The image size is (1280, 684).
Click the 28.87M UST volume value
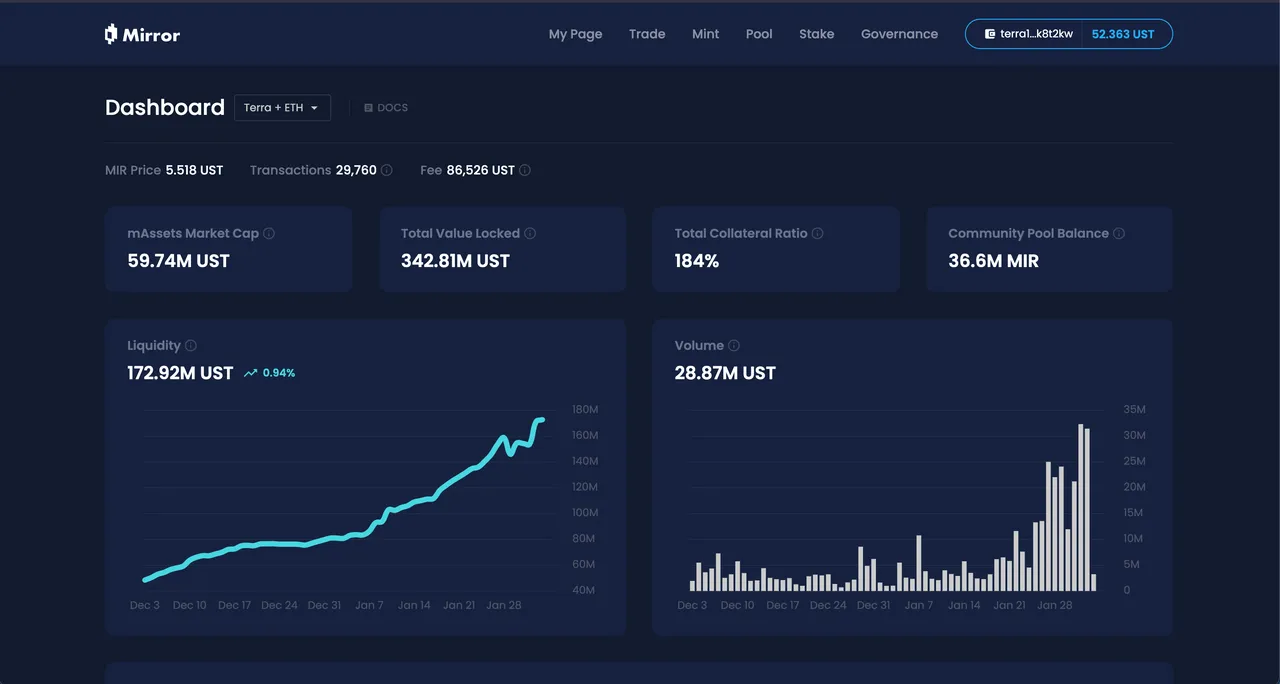click(725, 373)
